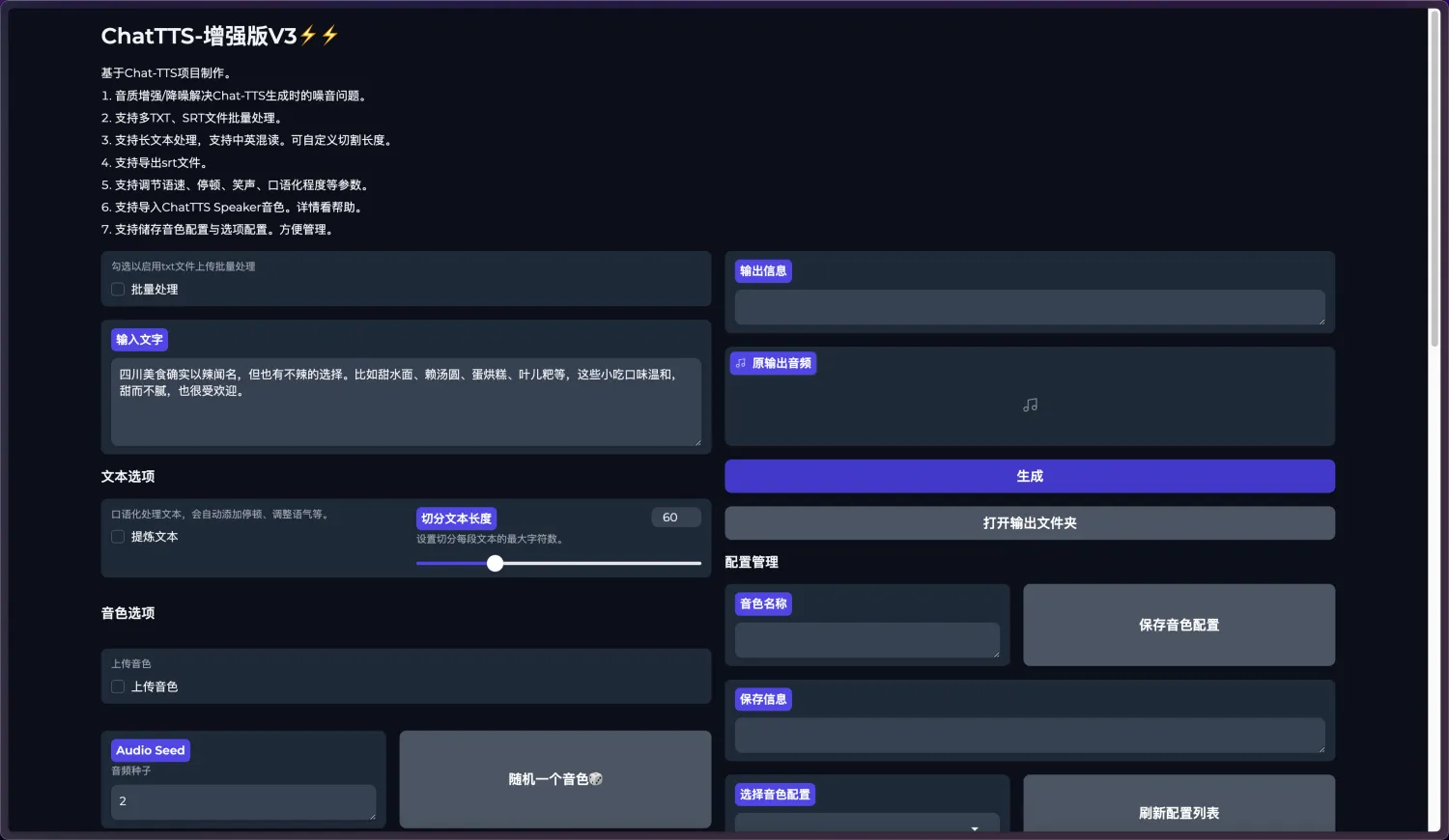The image size is (1449, 840).
Task: Click the 设置切分每段文本的最大字符数 hint text
Action: click(x=491, y=539)
